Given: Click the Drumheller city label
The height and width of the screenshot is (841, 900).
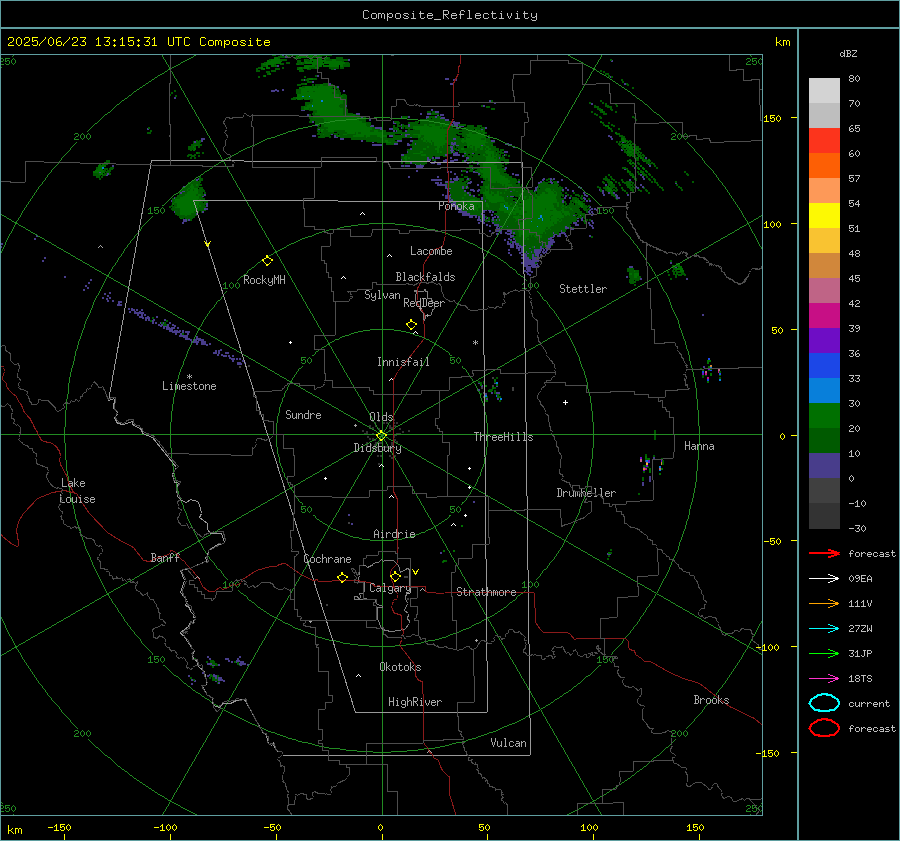Looking at the screenshot, I should [586, 493].
